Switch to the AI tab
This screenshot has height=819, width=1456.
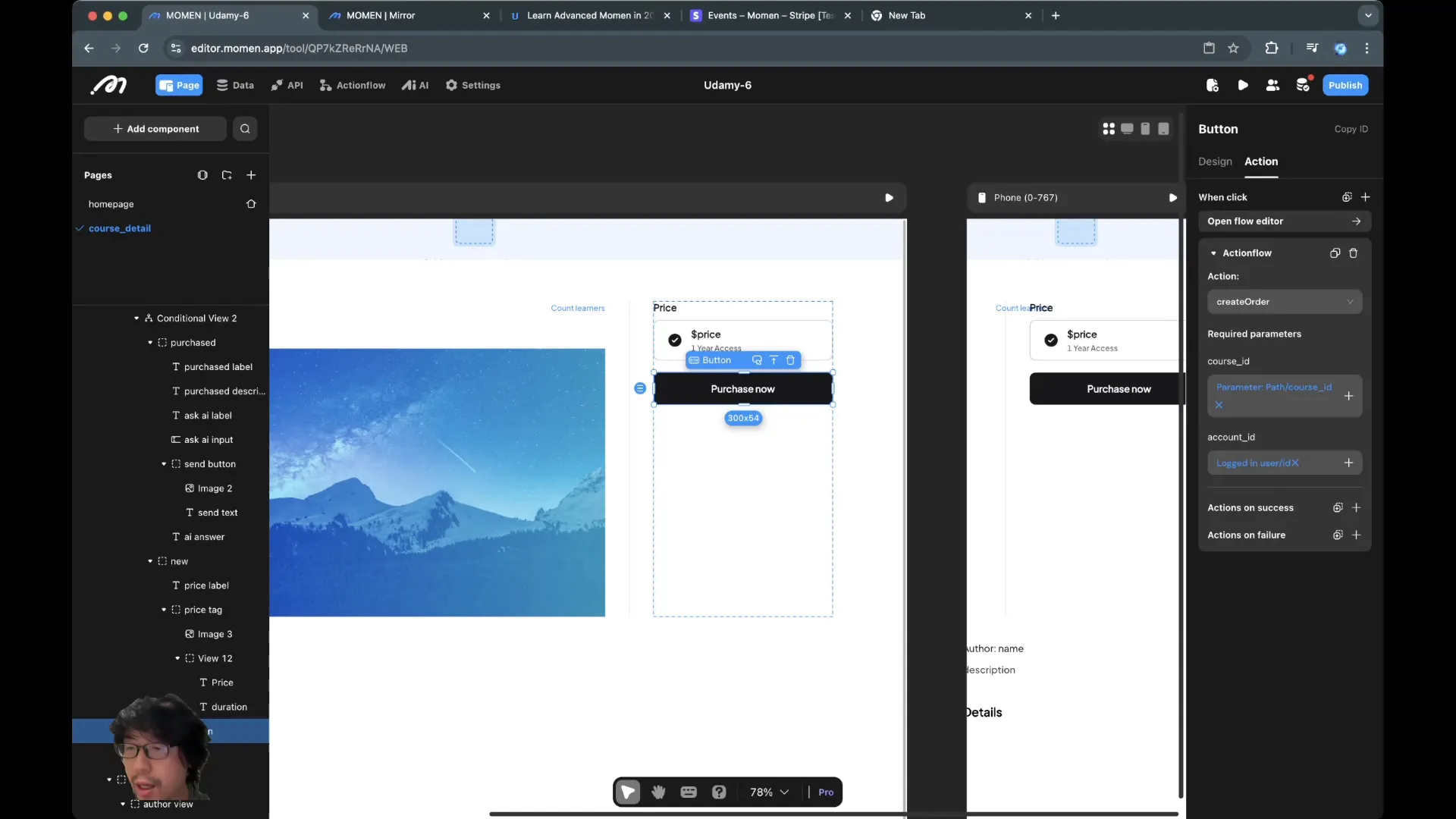pyautogui.click(x=416, y=85)
